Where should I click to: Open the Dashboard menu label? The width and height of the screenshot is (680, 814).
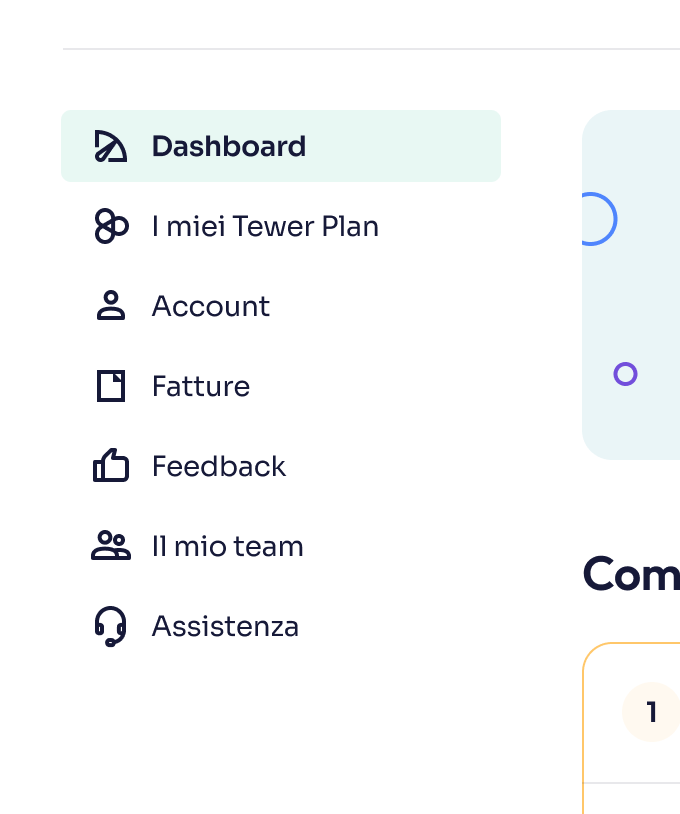pyautogui.click(x=229, y=146)
